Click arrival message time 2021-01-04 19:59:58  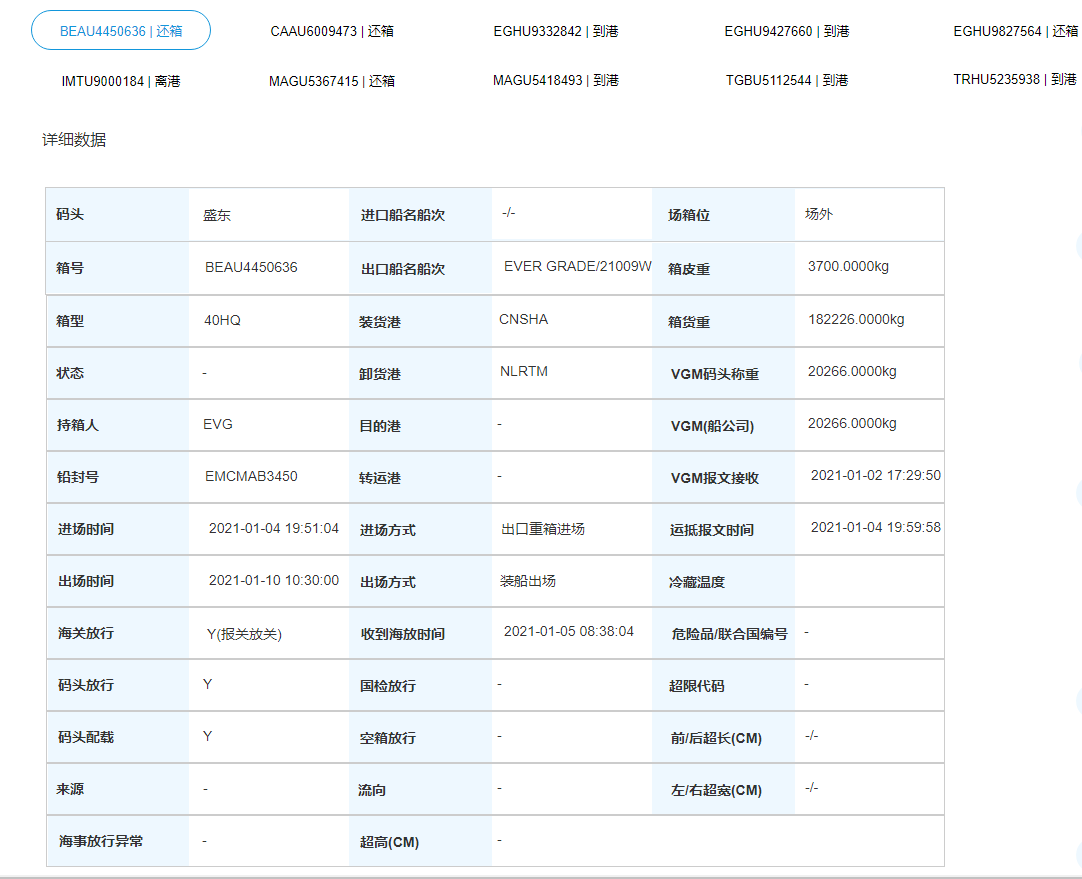pos(876,527)
